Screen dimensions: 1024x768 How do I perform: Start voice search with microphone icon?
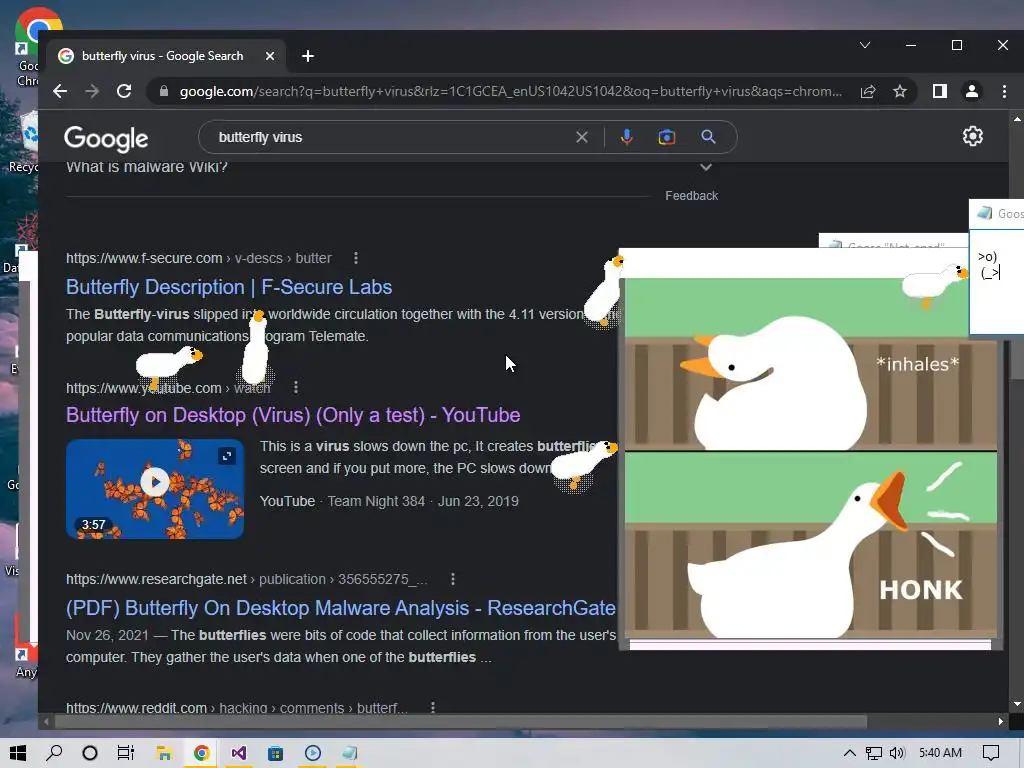click(626, 137)
